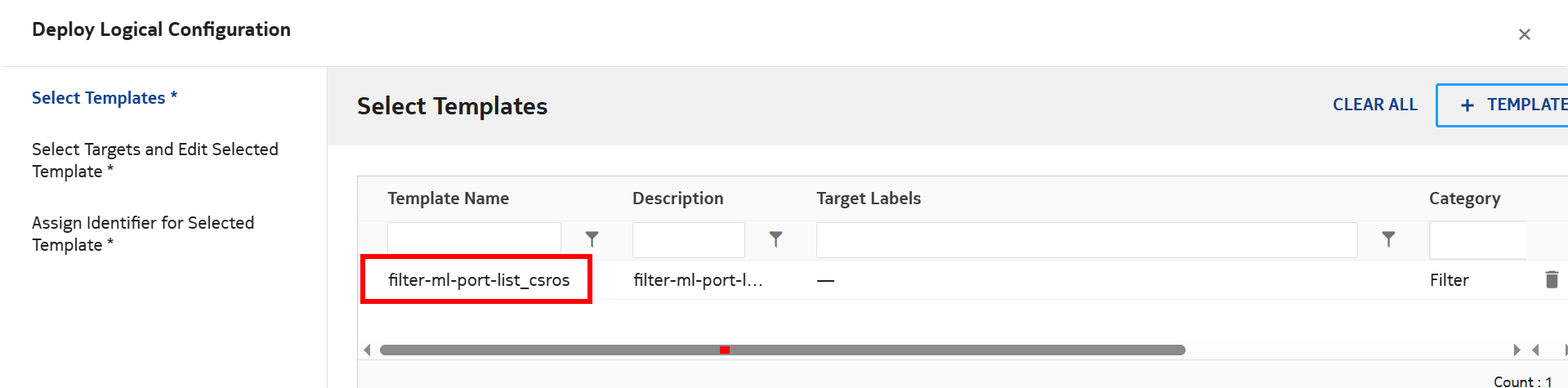This screenshot has width=1568, height=388.
Task: Select the filter-ml-port-list_csros template name
Action: 478,280
